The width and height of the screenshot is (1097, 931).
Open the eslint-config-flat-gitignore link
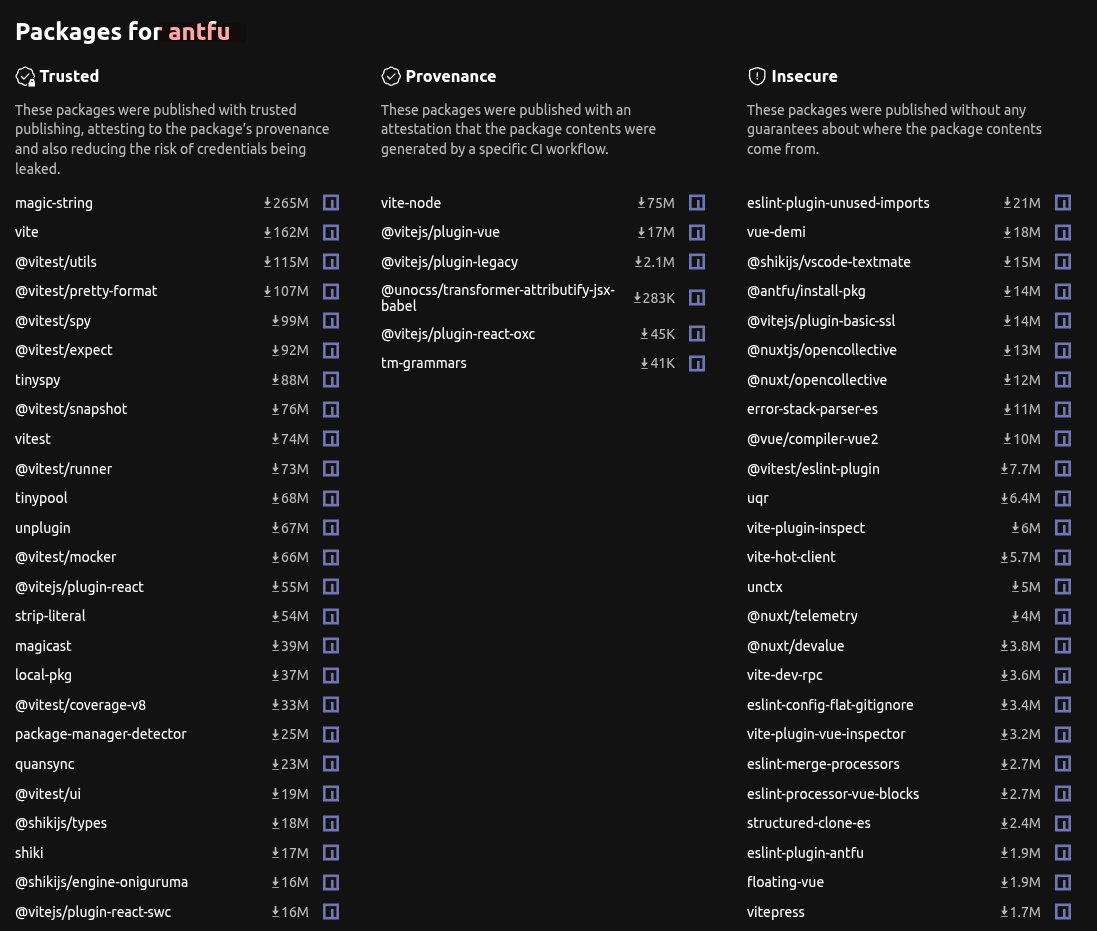coord(830,705)
